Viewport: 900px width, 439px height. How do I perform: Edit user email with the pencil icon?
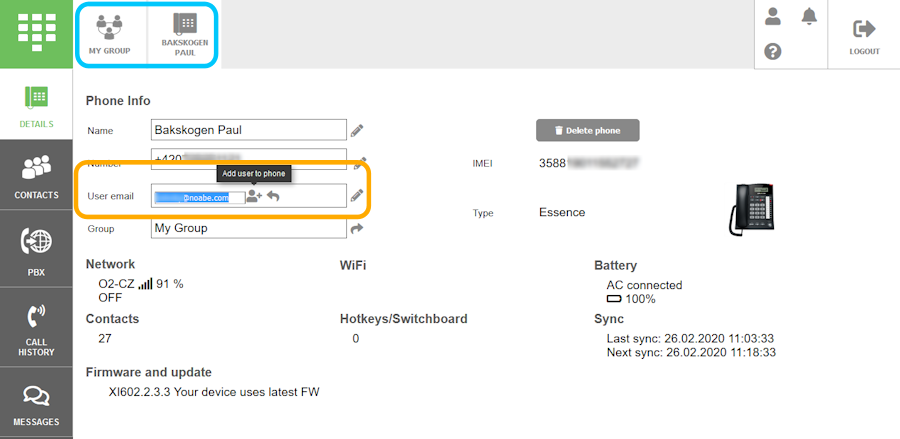(357, 196)
